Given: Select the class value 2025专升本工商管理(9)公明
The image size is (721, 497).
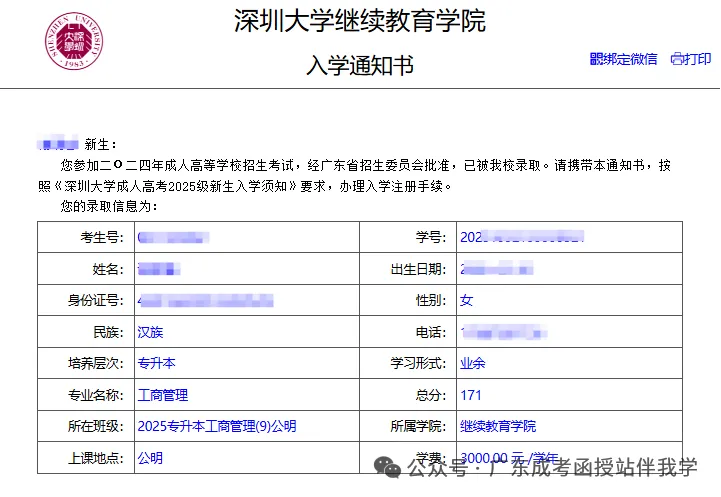Looking at the screenshot, I should (217, 426).
